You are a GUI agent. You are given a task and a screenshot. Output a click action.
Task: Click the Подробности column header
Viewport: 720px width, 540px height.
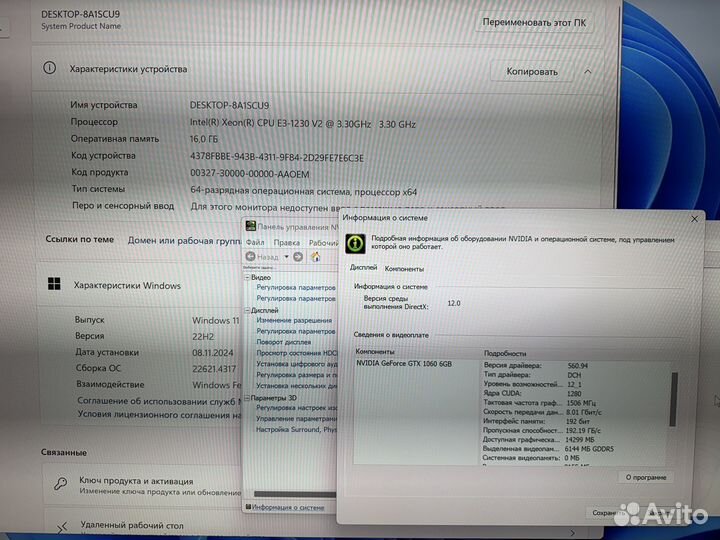tap(505, 354)
